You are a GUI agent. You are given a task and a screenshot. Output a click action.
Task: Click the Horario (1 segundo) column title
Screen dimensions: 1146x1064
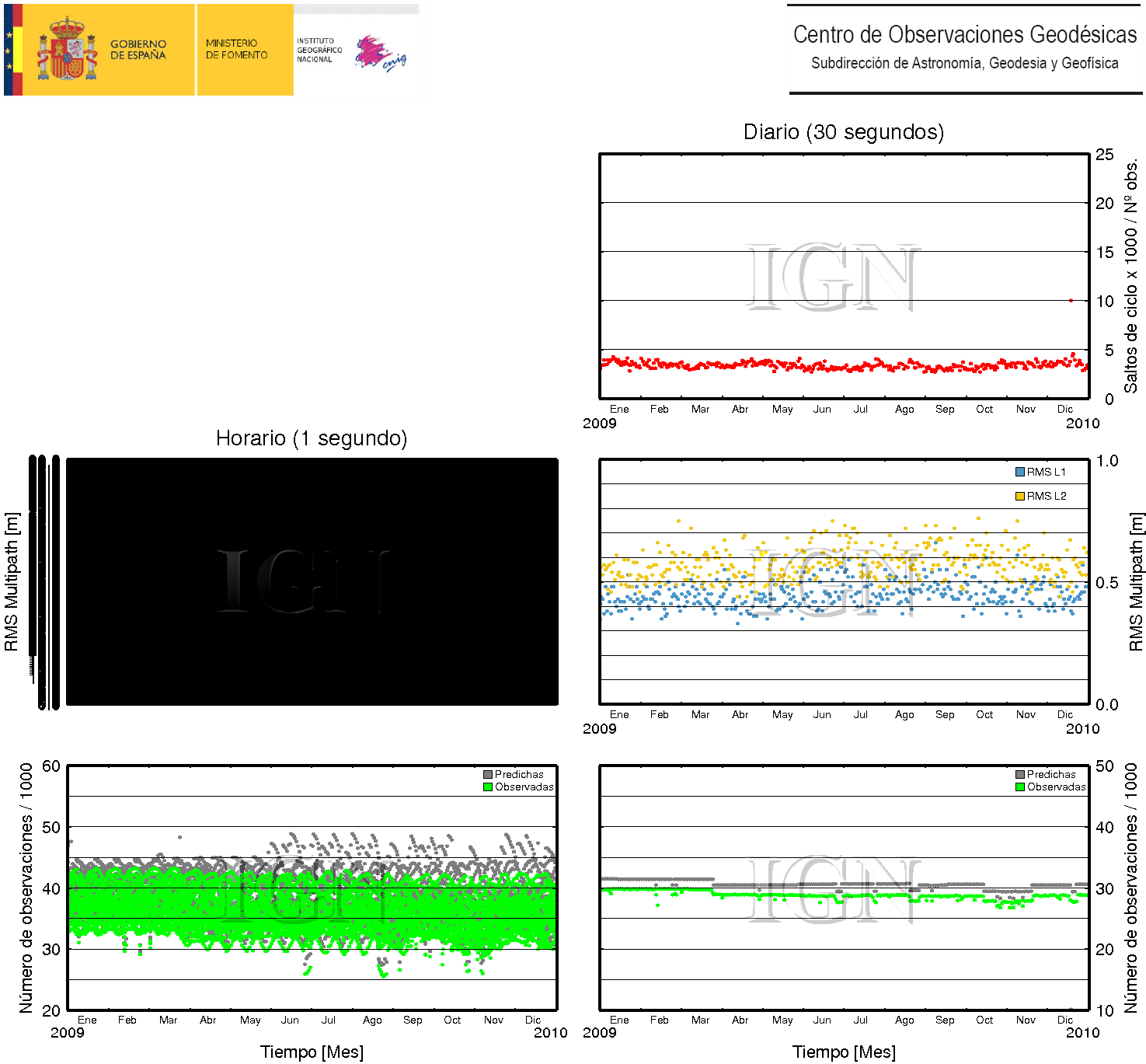[311, 438]
